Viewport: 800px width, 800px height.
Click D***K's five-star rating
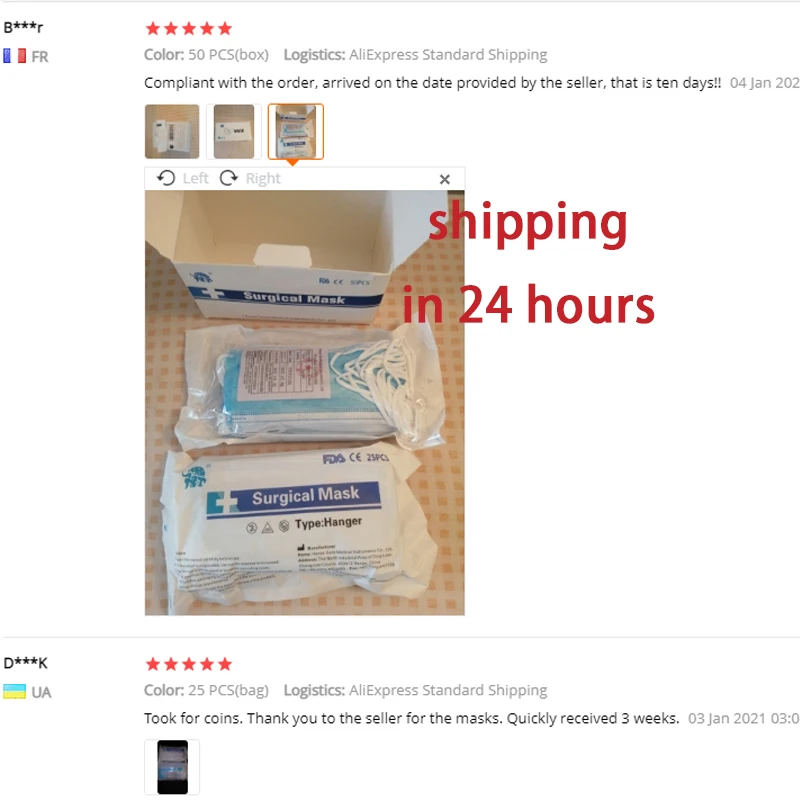(189, 664)
